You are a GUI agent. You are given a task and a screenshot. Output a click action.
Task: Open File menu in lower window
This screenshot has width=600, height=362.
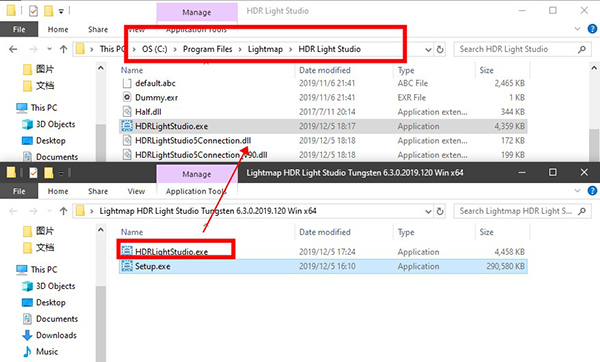[x=19, y=191]
